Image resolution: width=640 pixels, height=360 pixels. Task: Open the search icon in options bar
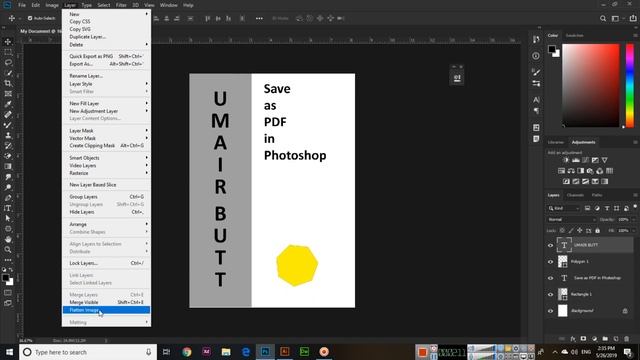pos(603,18)
